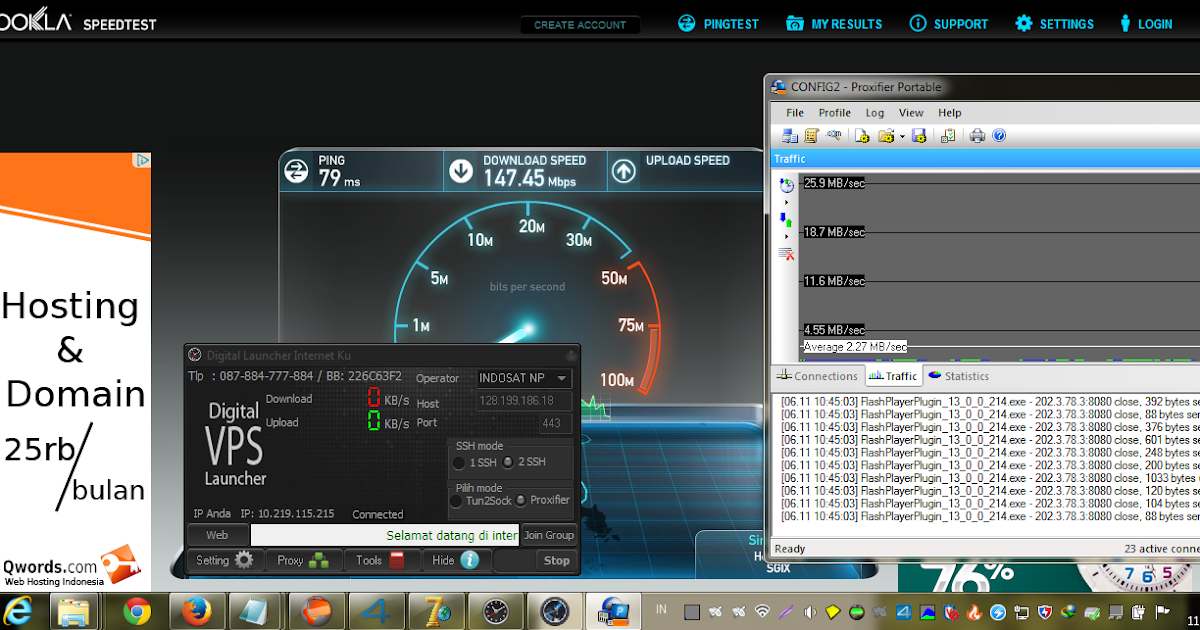Click Hide info button in launcher
The height and width of the screenshot is (630, 1200).
(456, 560)
